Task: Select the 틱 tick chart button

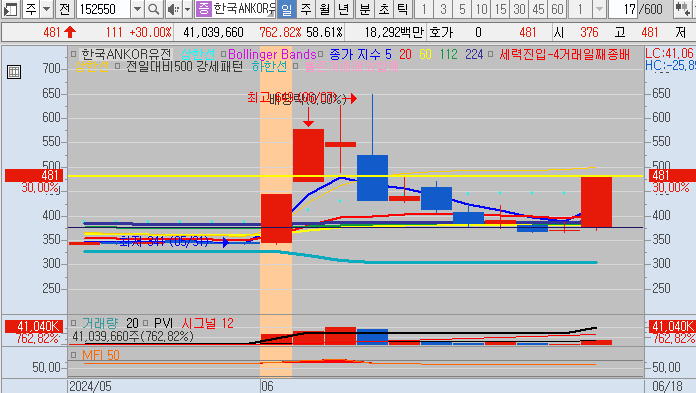Action: tap(403, 9)
